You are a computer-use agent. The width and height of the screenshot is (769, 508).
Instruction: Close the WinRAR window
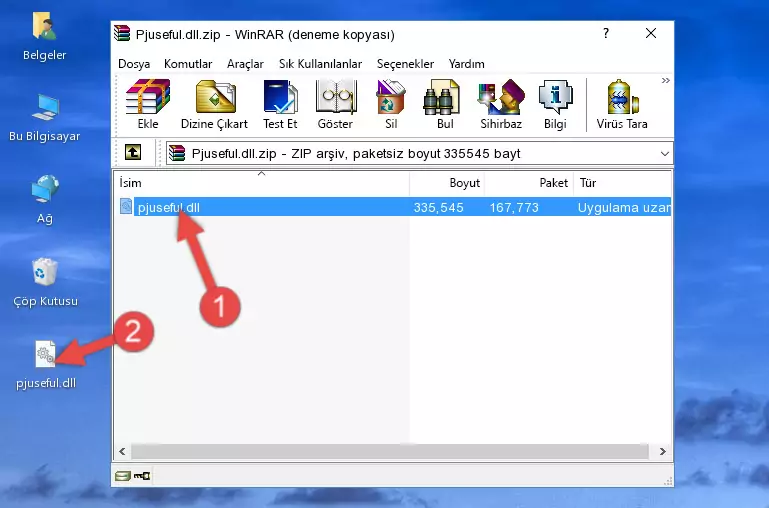[x=651, y=33]
